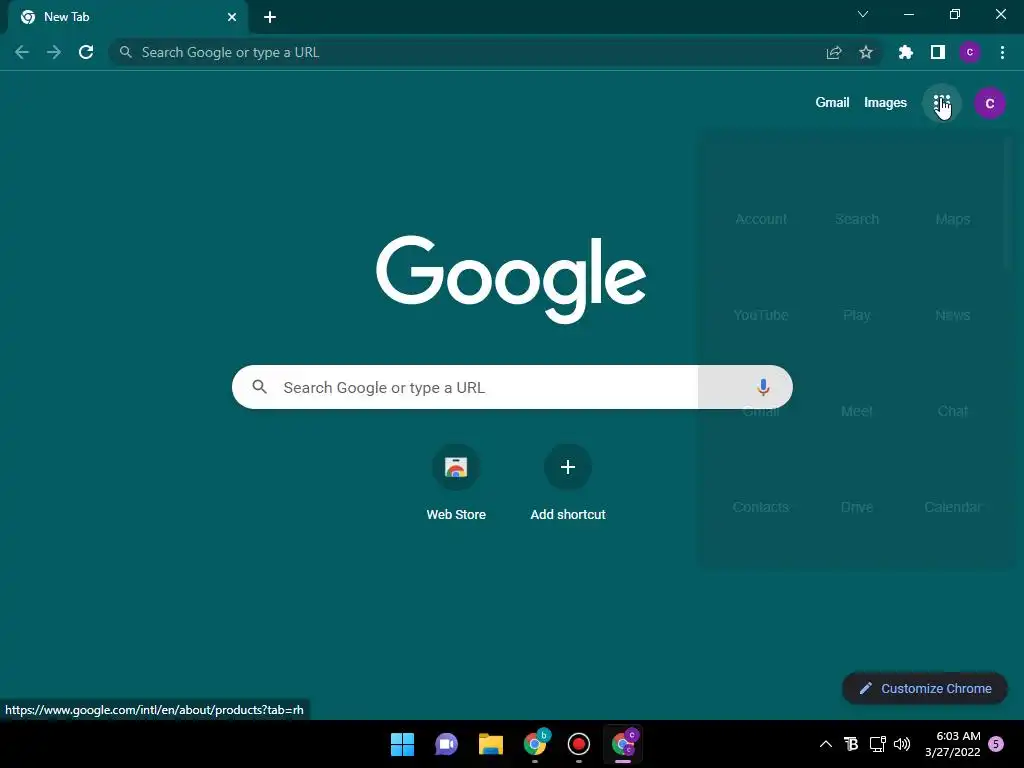Screen dimensions: 1024x768
Task: Click the Customize Chrome button
Action: (925, 688)
